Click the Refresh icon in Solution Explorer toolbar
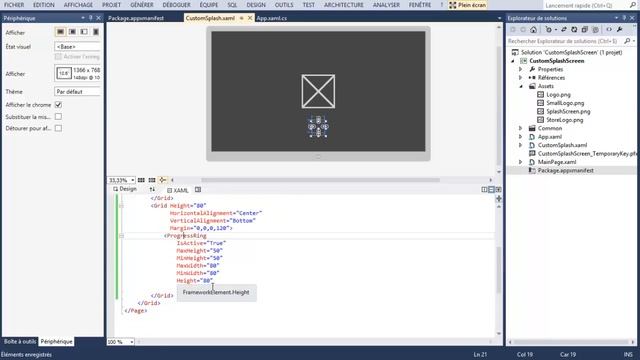Screen dimensions: 640x360 click(574, 30)
